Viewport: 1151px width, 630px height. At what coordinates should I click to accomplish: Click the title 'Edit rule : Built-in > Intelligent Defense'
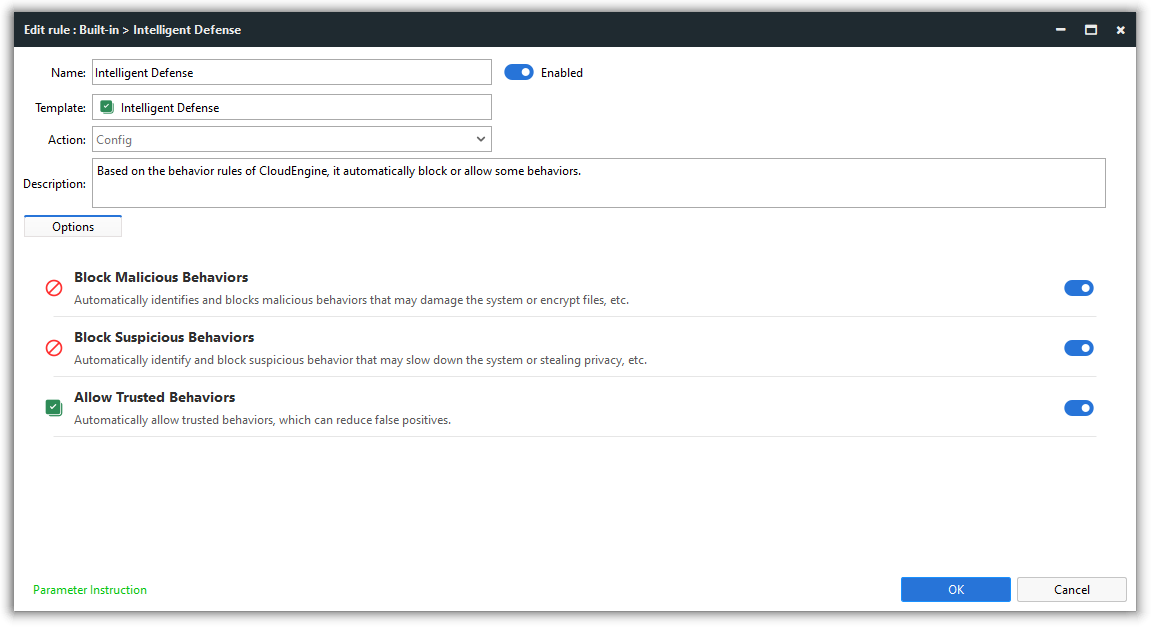coord(132,29)
